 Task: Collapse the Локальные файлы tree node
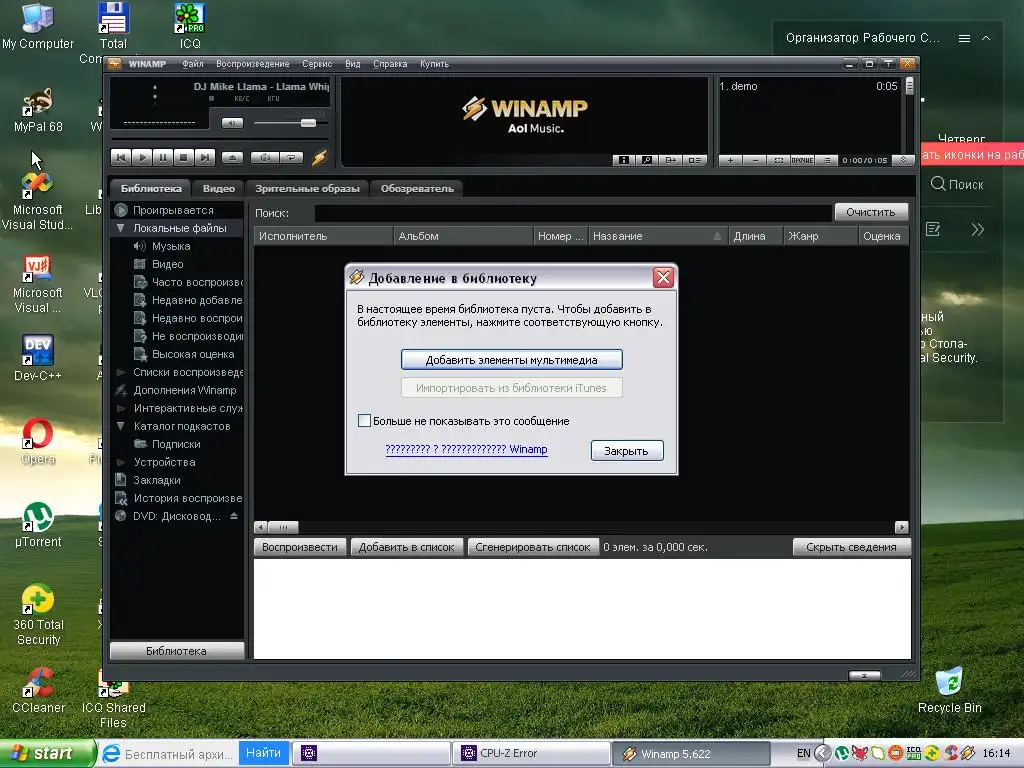pos(121,228)
